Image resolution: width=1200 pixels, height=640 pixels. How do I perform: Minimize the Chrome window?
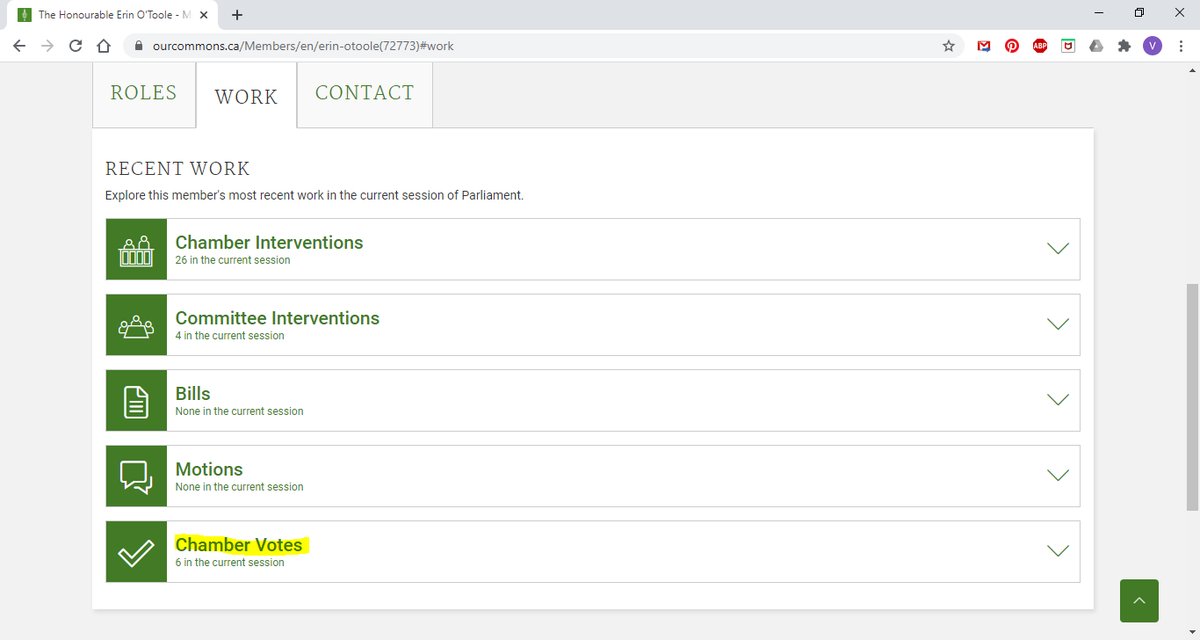(x=1098, y=14)
